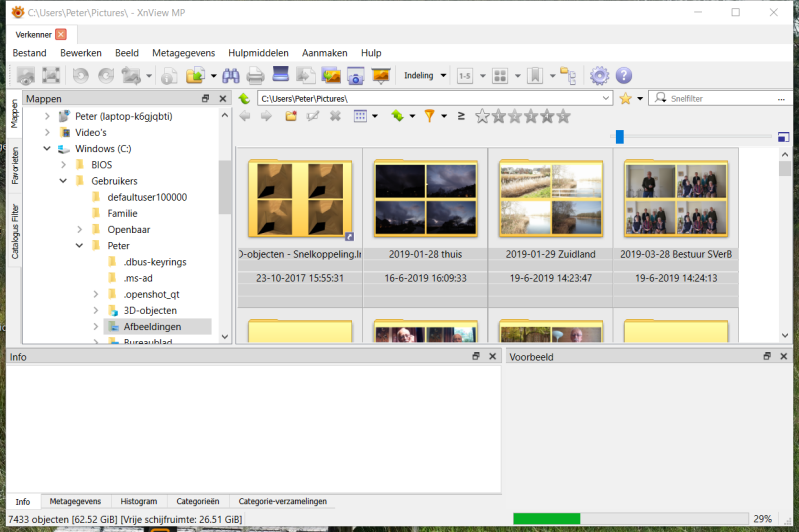The image size is (799, 532).
Task: Click the printer icon in toolbar
Action: pos(255,76)
